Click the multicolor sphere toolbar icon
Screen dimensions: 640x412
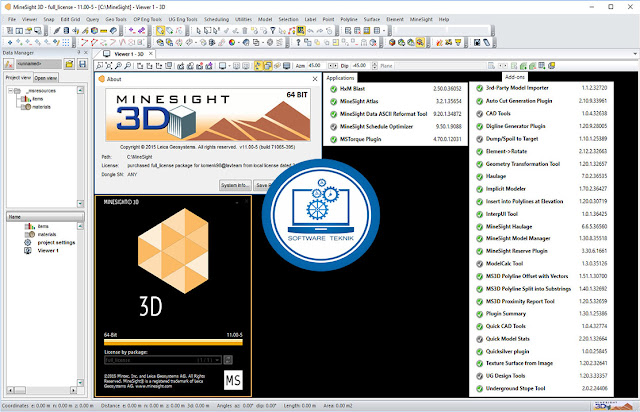(x=94, y=31)
